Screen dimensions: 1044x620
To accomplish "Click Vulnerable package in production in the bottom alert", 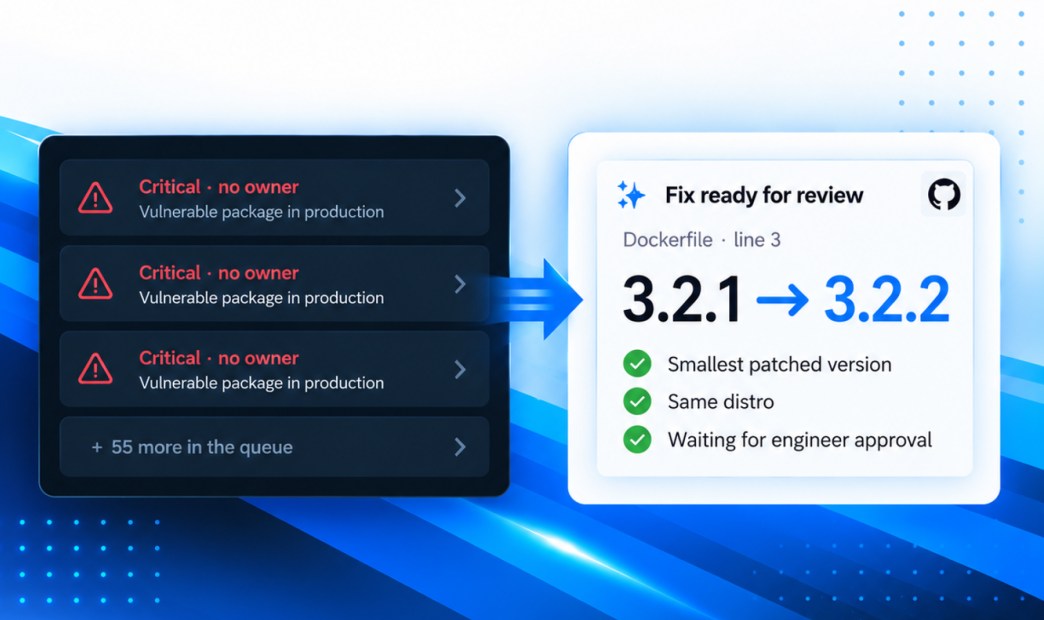I will (261, 383).
